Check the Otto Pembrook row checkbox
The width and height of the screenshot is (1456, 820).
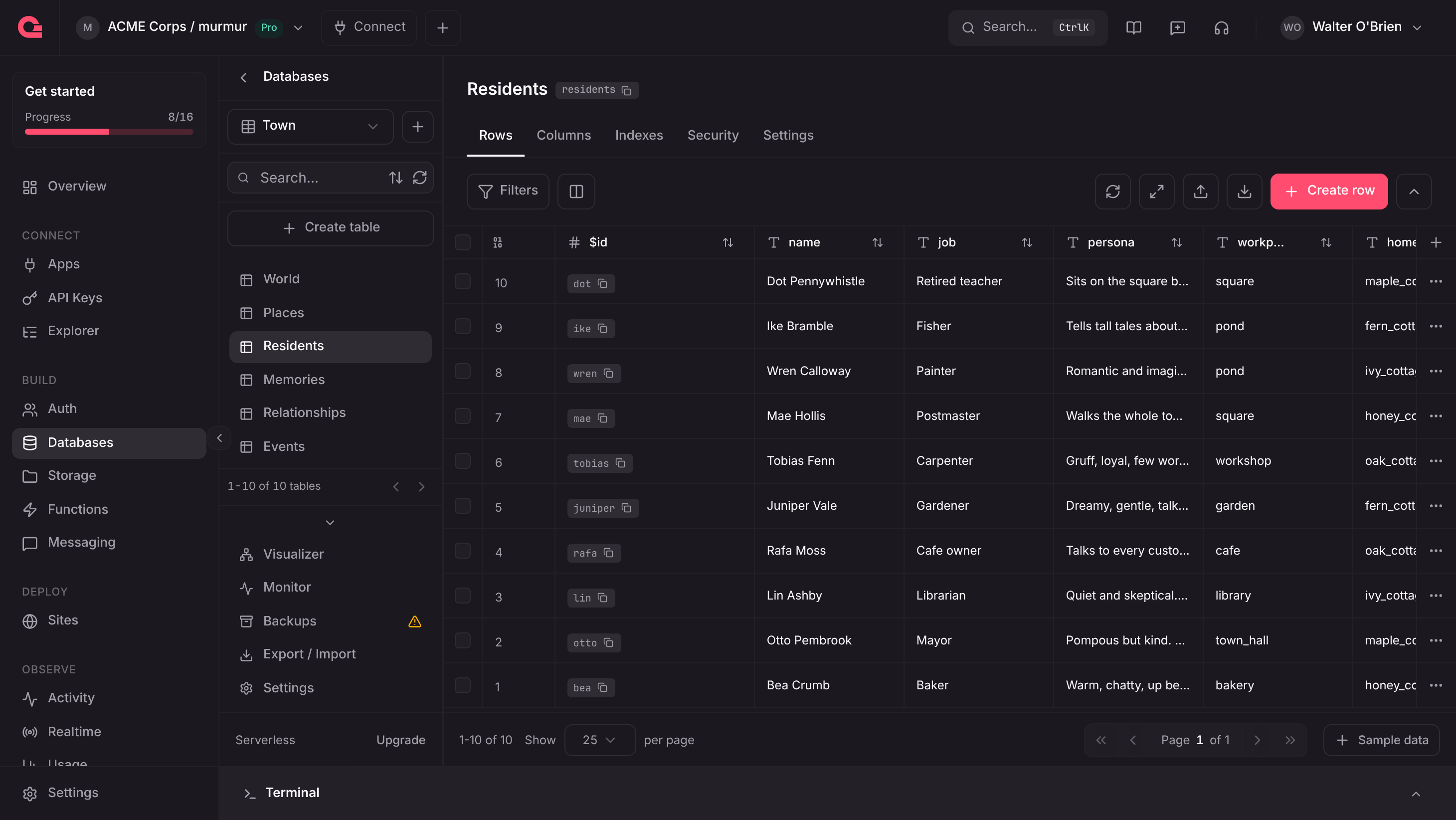point(462,640)
